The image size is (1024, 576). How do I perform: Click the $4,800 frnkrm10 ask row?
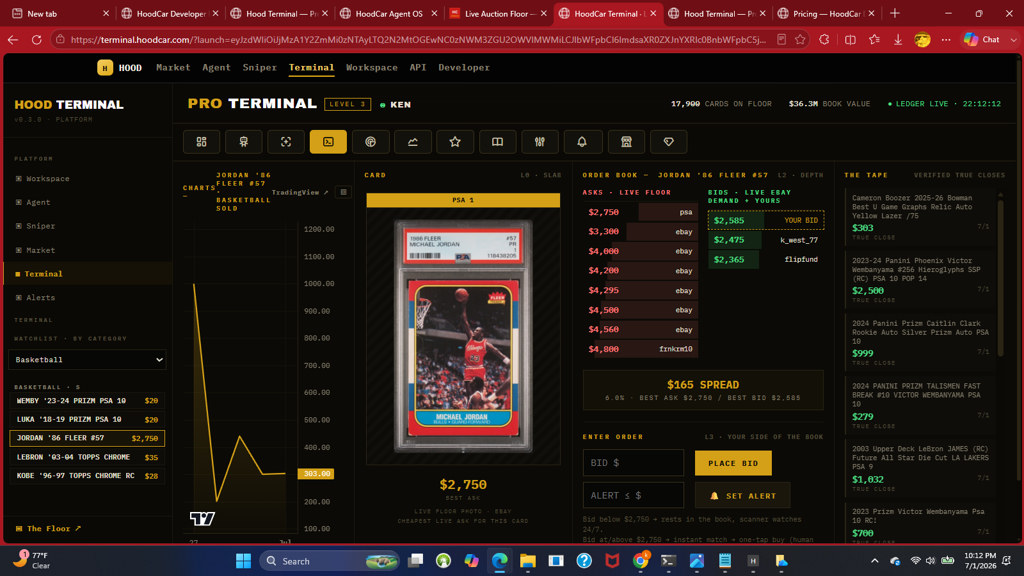(640, 349)
